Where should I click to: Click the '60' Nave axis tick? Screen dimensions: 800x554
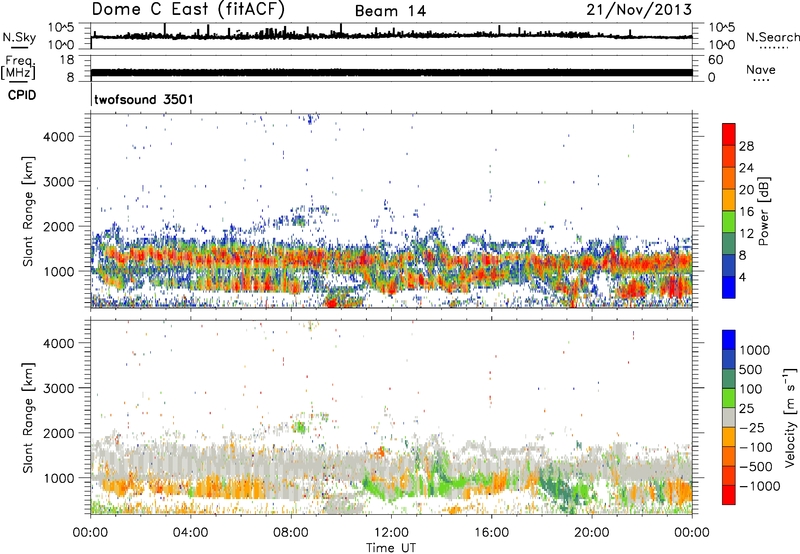point(715,60)
